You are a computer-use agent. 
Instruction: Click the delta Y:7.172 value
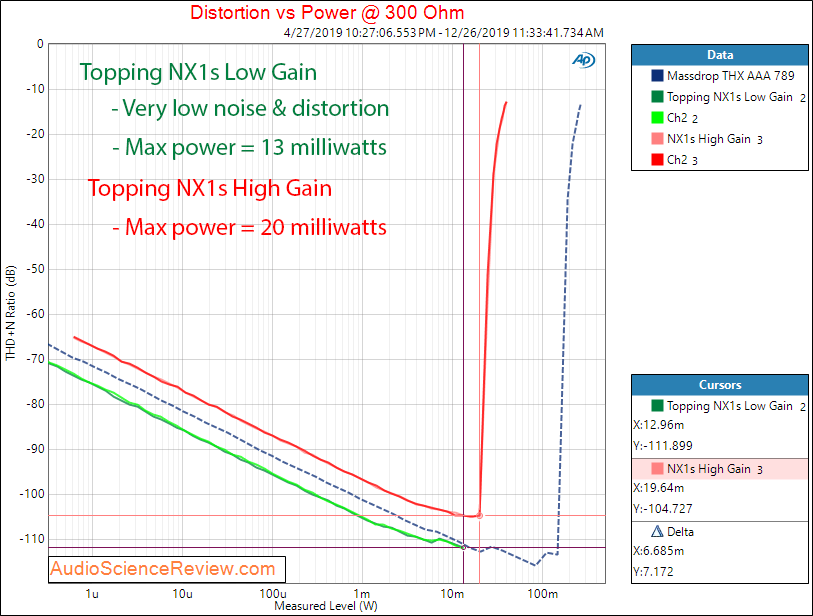653,571
